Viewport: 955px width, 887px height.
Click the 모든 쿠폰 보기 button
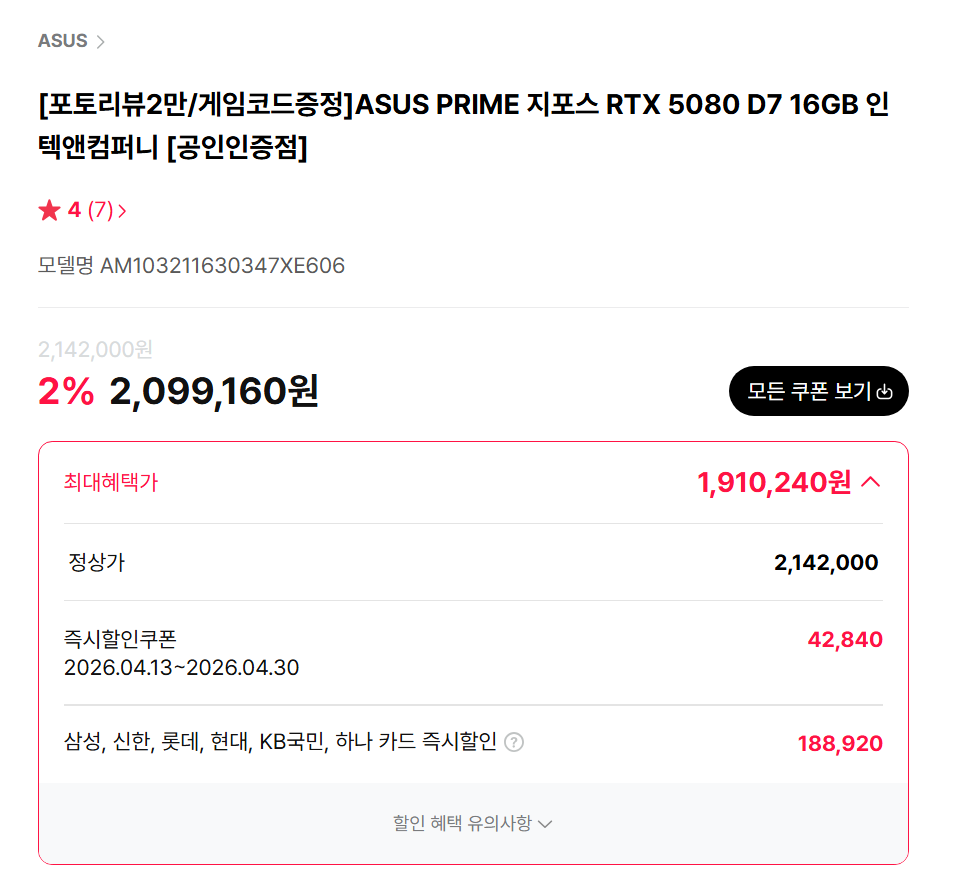click(818, 391)
